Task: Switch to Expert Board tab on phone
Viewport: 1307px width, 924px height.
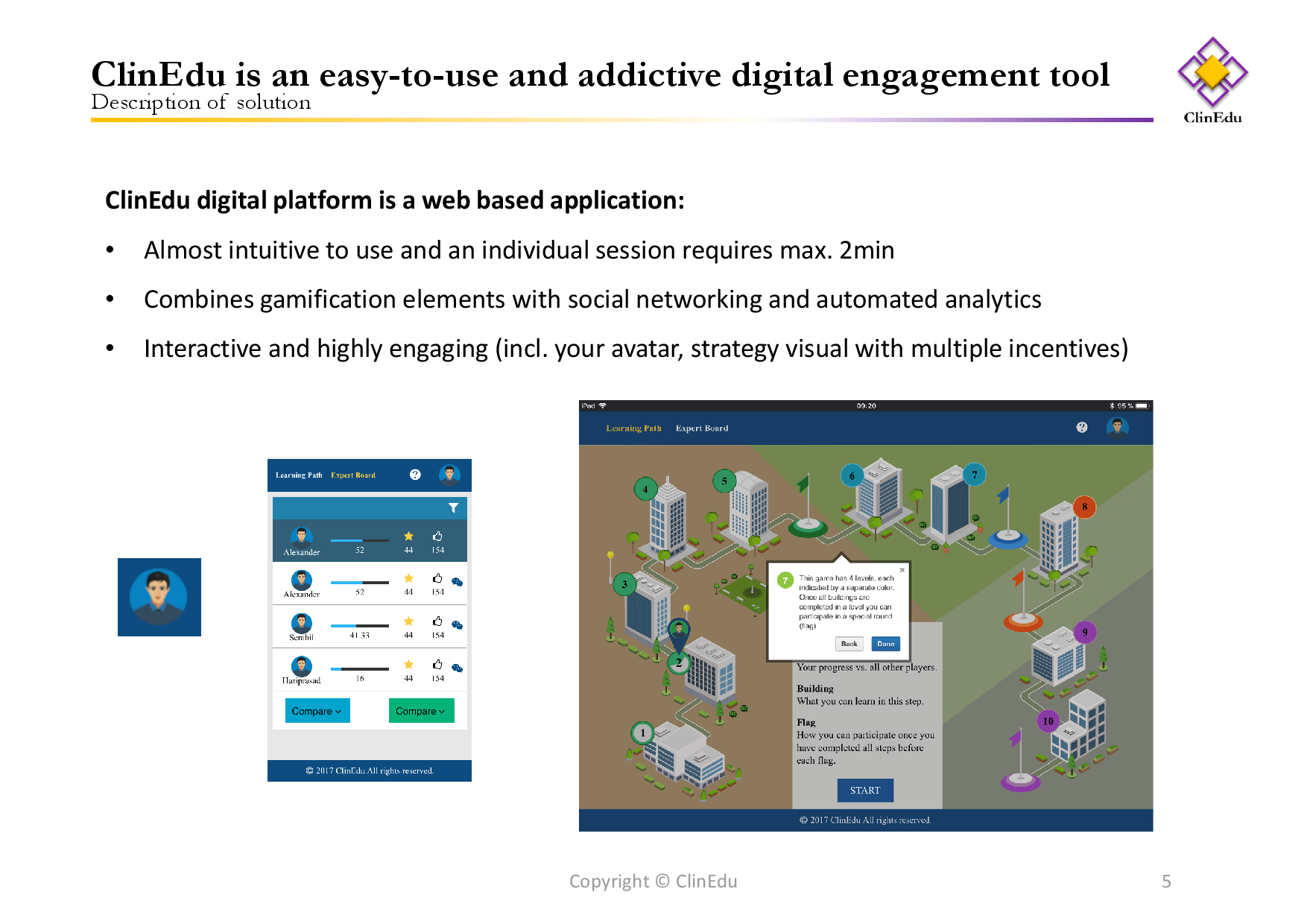Action: pos(353,475)
